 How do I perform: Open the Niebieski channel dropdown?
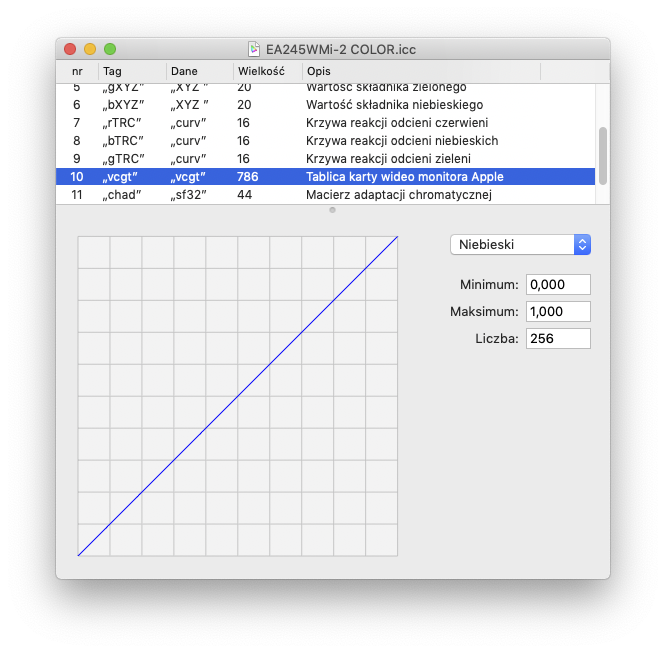pyautogui.click(x=520, y=244)
